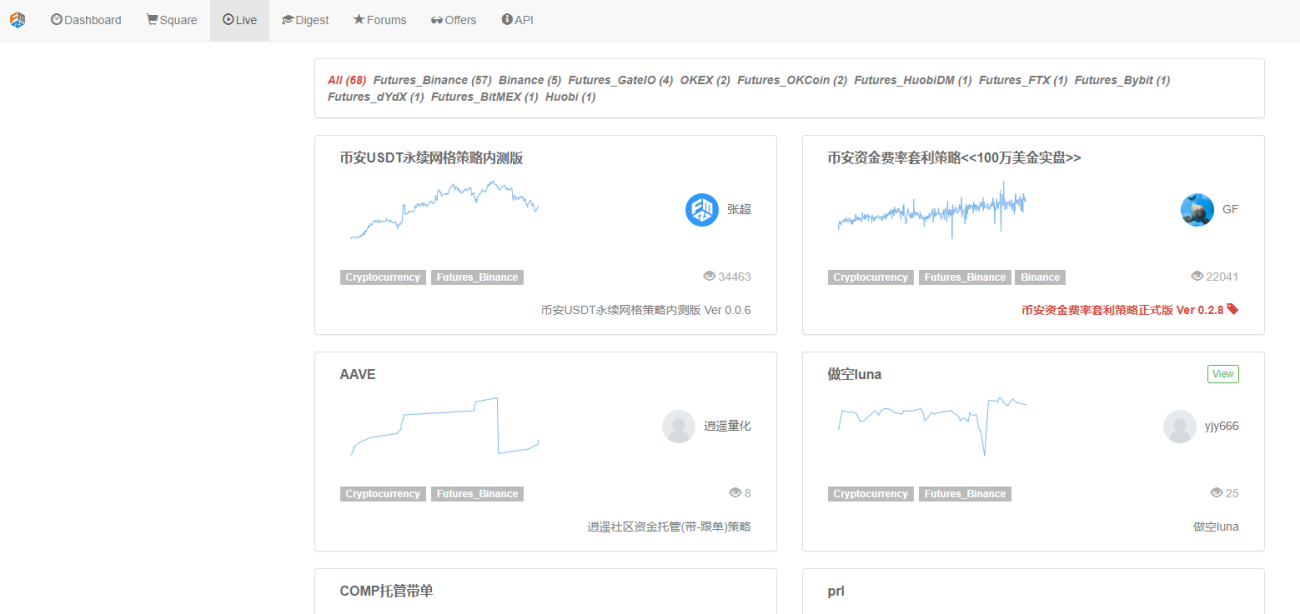This screenshot has height=614, width=1300.
Task: Open 币安资金费率套利策略<<100万美金实盘>> card title
Action: [x=954, y=158]
